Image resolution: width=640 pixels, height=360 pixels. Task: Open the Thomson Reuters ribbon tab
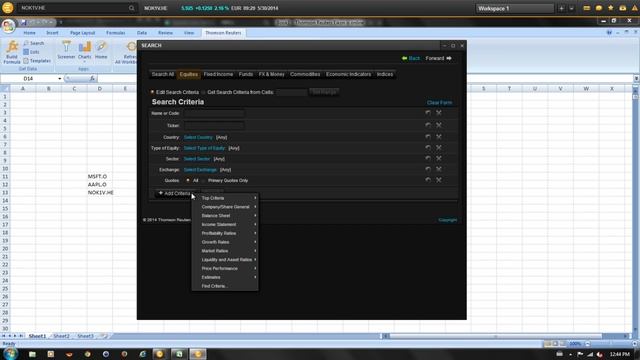coord(223,33)
